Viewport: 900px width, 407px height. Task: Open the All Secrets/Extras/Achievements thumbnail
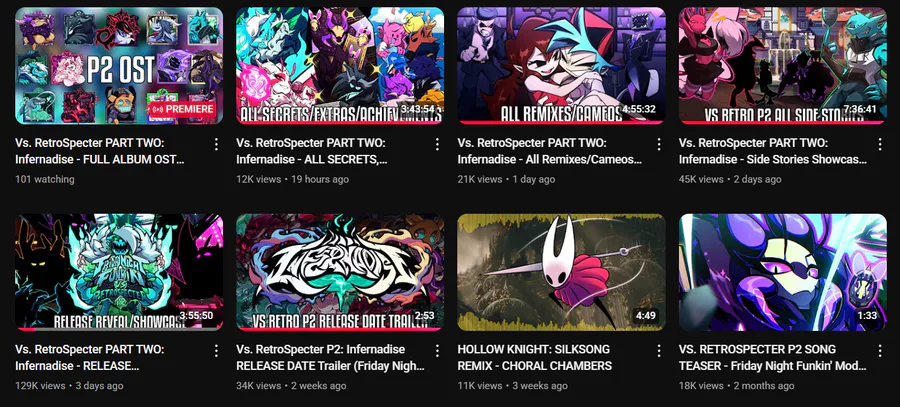[340, 65]
